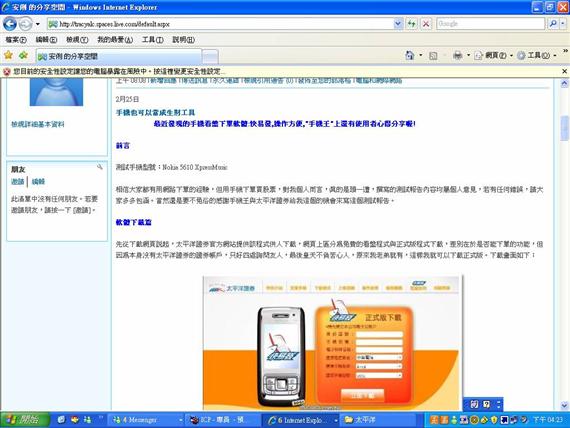The width and height of the screenshot is (570, 428).
Task: Open the 工具(O) command bar menu
Action: 537,55
